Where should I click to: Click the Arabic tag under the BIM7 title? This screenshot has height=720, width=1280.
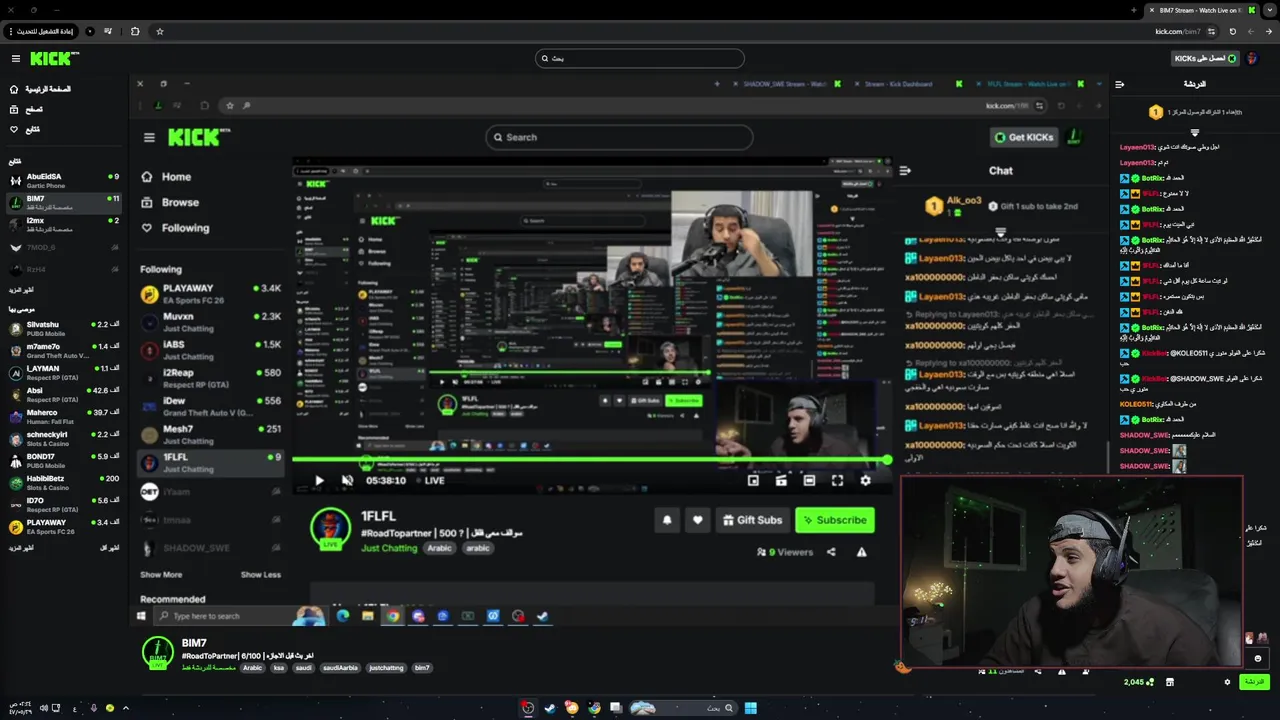252,668
